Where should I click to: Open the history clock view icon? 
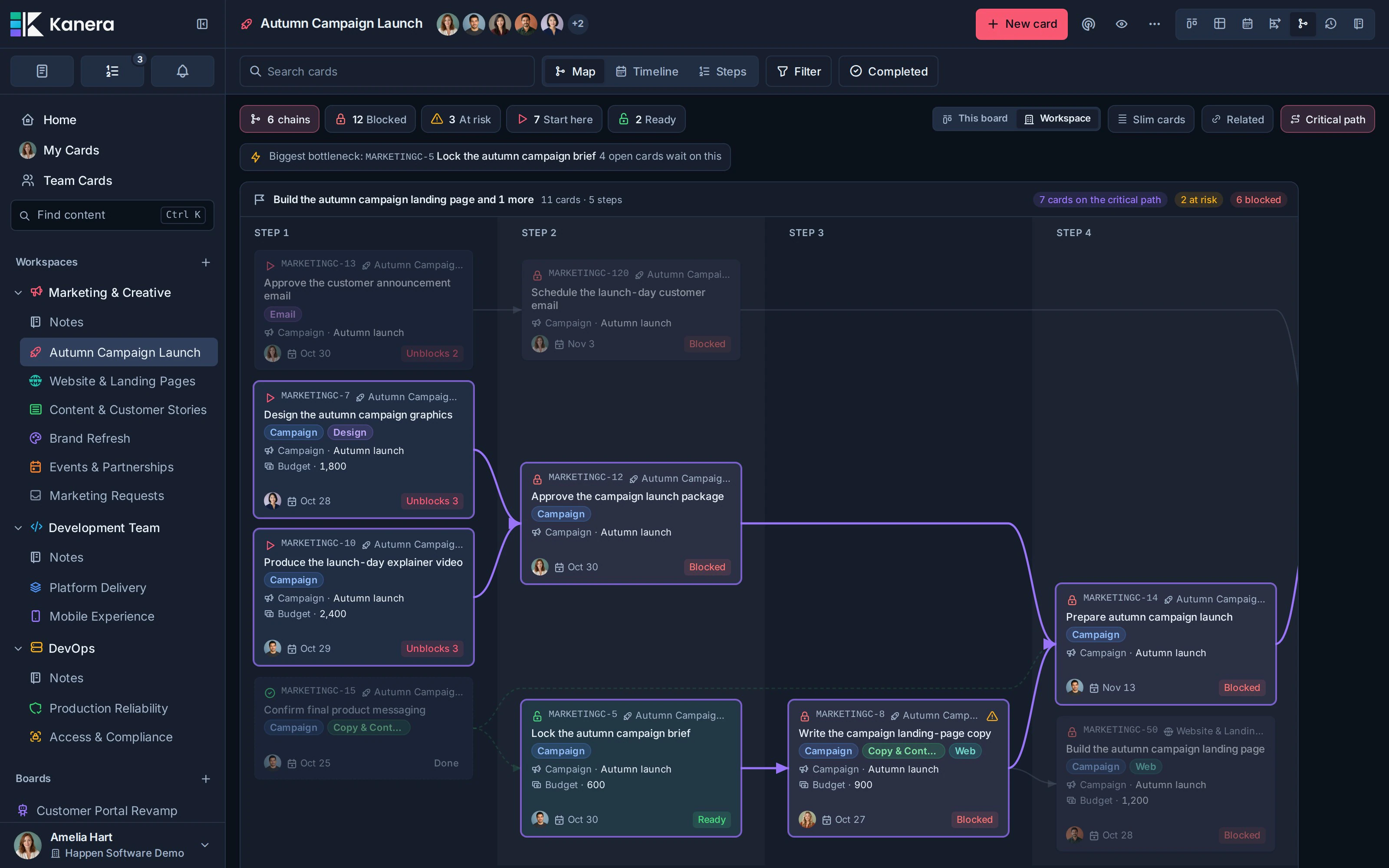[x=1330, y=23]
